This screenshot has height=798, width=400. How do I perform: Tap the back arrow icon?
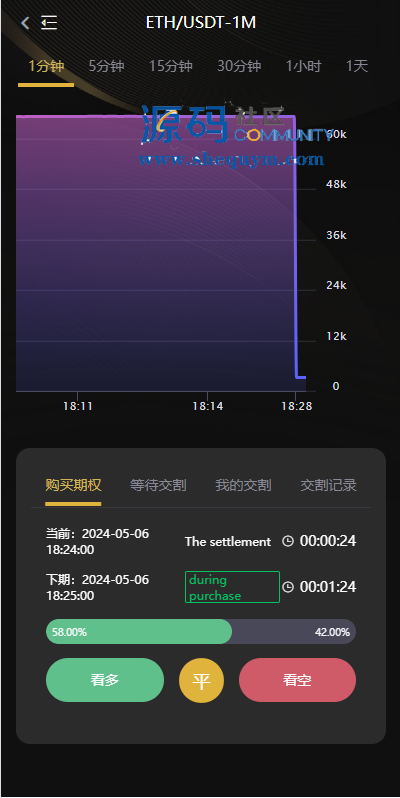[25, 23]
